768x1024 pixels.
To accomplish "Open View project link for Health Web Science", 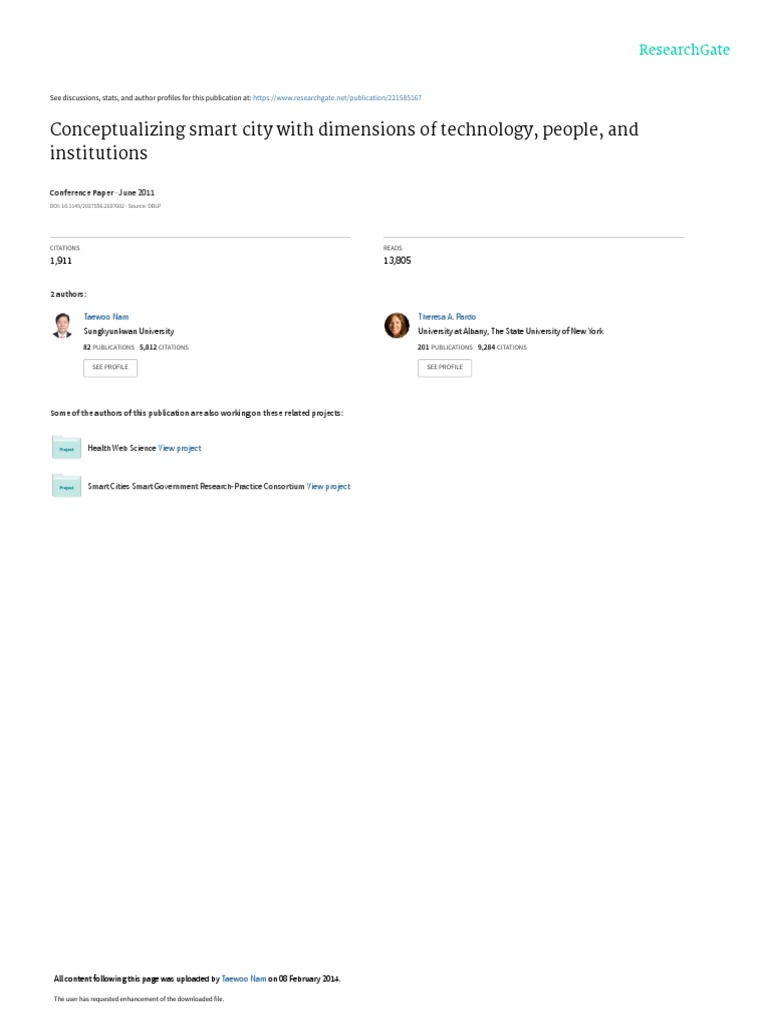I will [180, 448].
